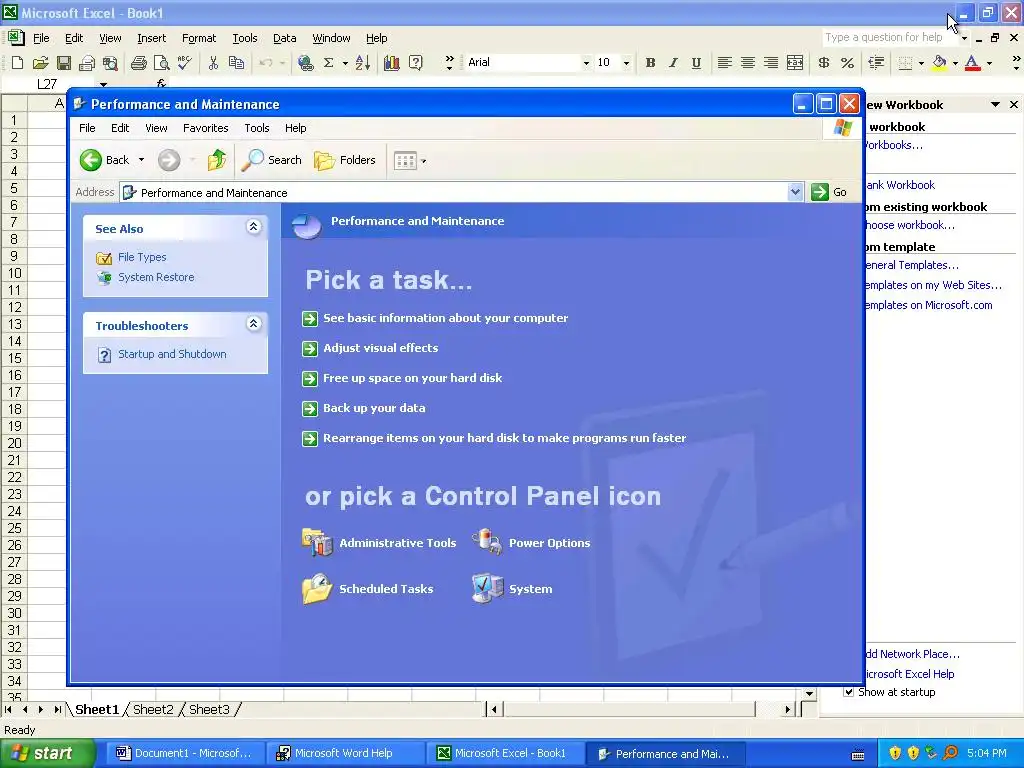The image size is (1024, 768).
Task: Open the Views button dropdown in Explorer toolbar
Action: [423, 161]
